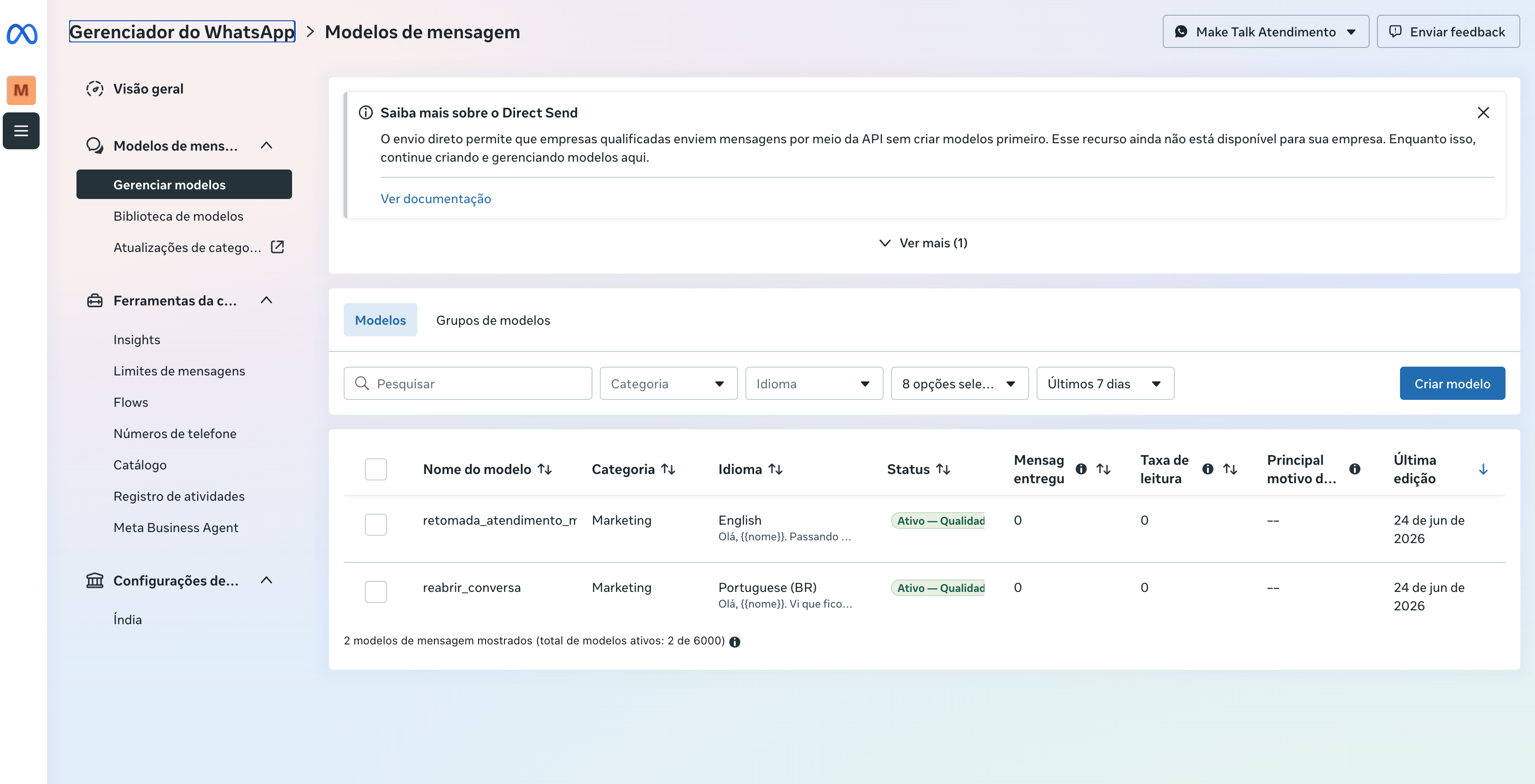The width and height of the screenshot is (1535, 784).
Task: Collapse the Ferramentas da conta sidebar section
Action: tap(267, 300)
